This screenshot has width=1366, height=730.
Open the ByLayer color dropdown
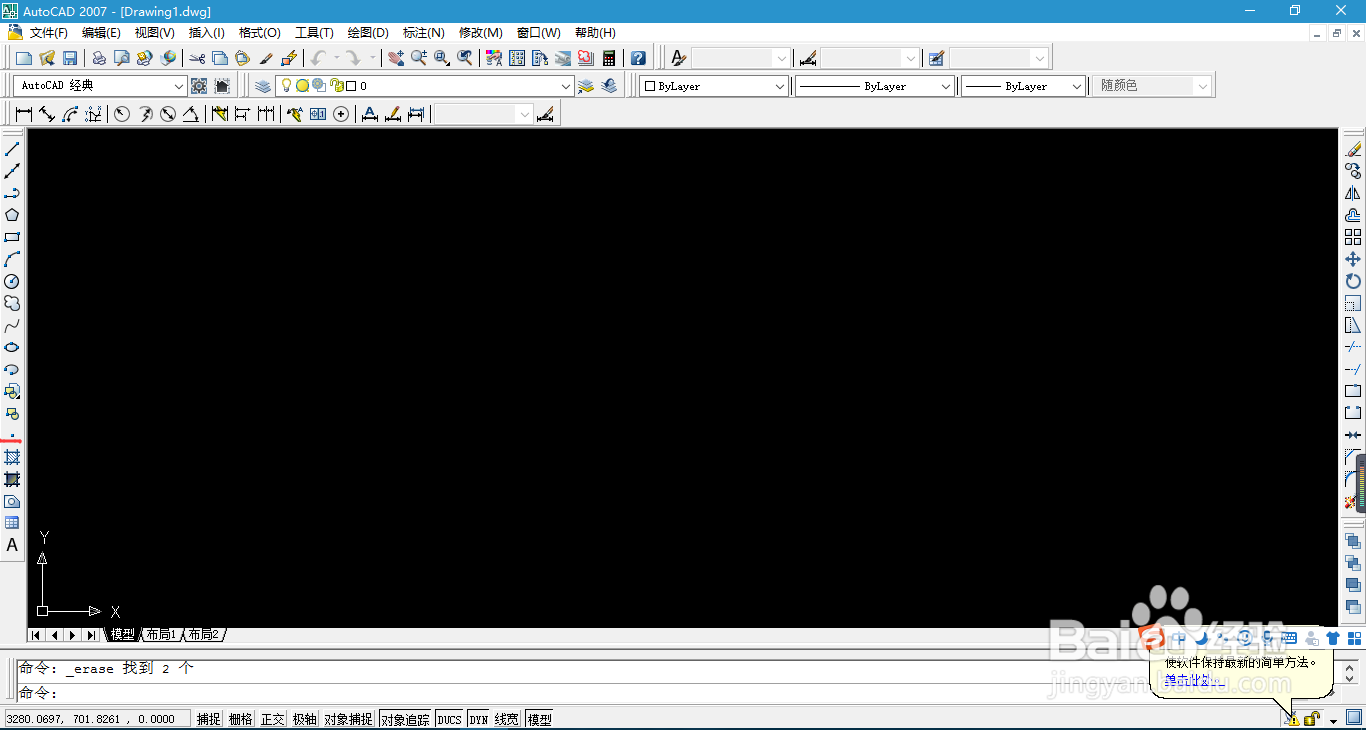coord(781,86)
